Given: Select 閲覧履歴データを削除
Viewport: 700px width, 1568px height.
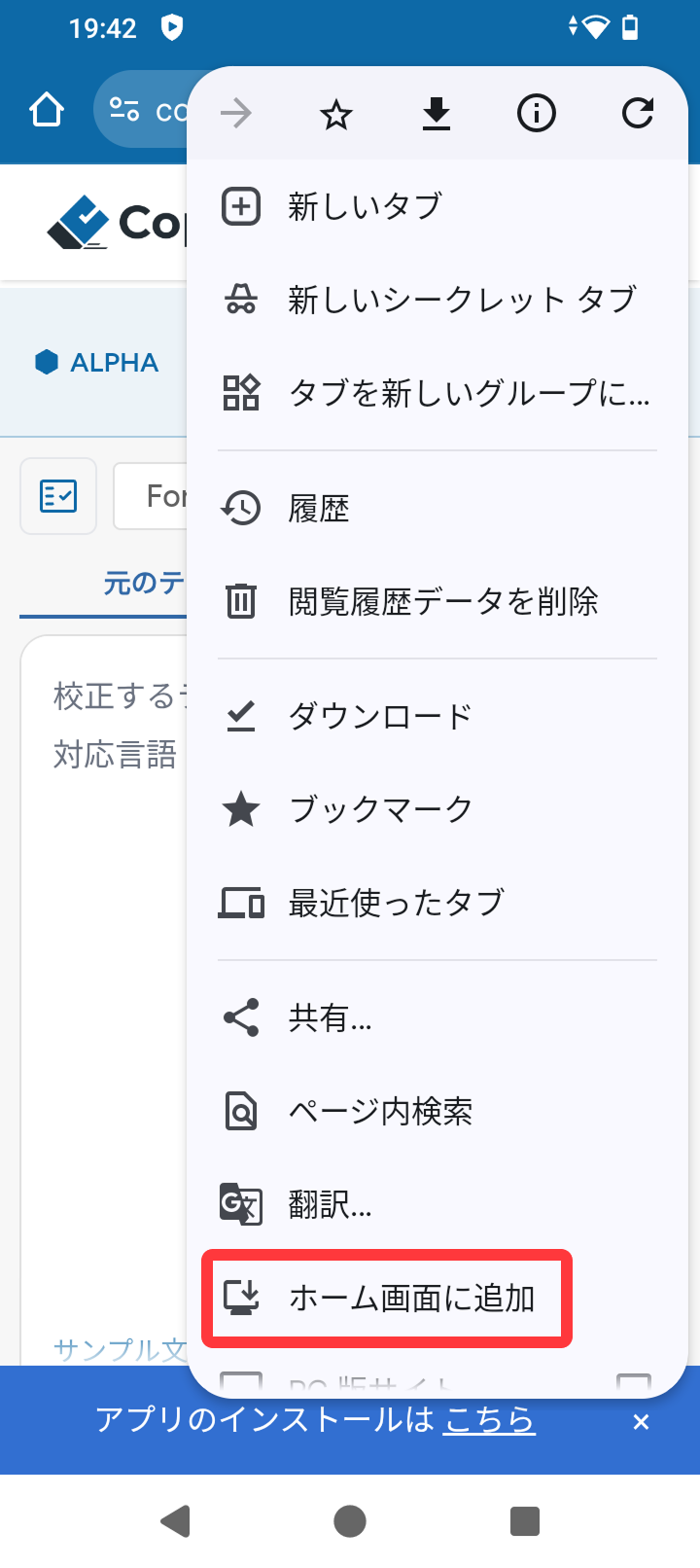Looking at the screenshot, I should pyautogui.click(x=442, y=601).
